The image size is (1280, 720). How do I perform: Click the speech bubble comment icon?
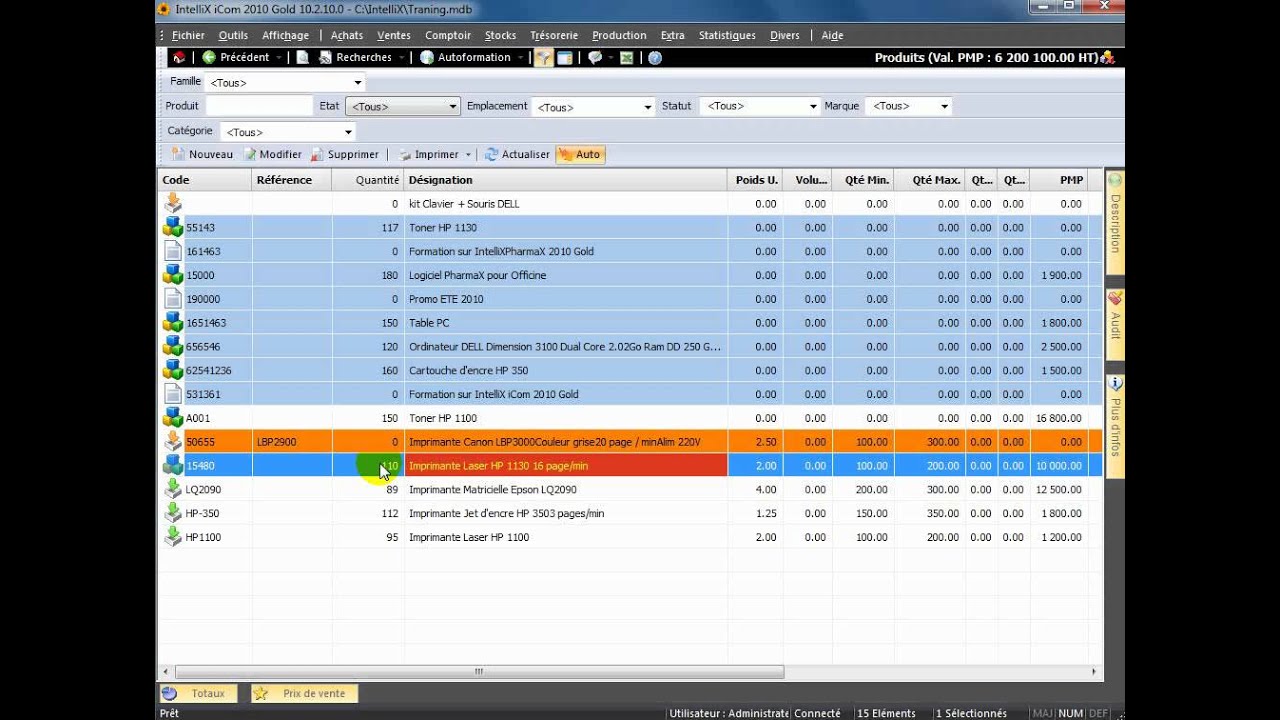(x=595, y=58)
